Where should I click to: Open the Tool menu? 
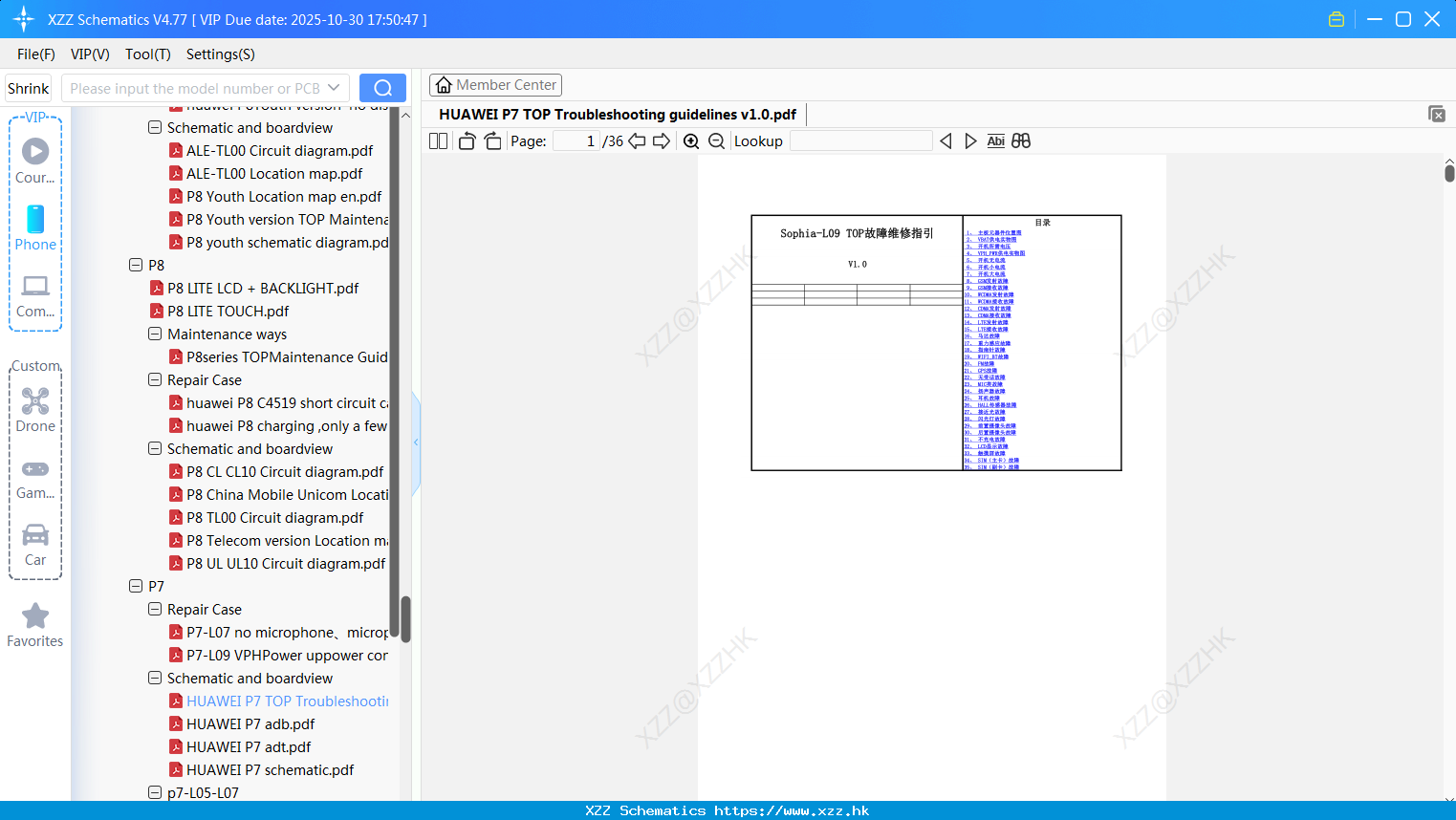point(148,54)
